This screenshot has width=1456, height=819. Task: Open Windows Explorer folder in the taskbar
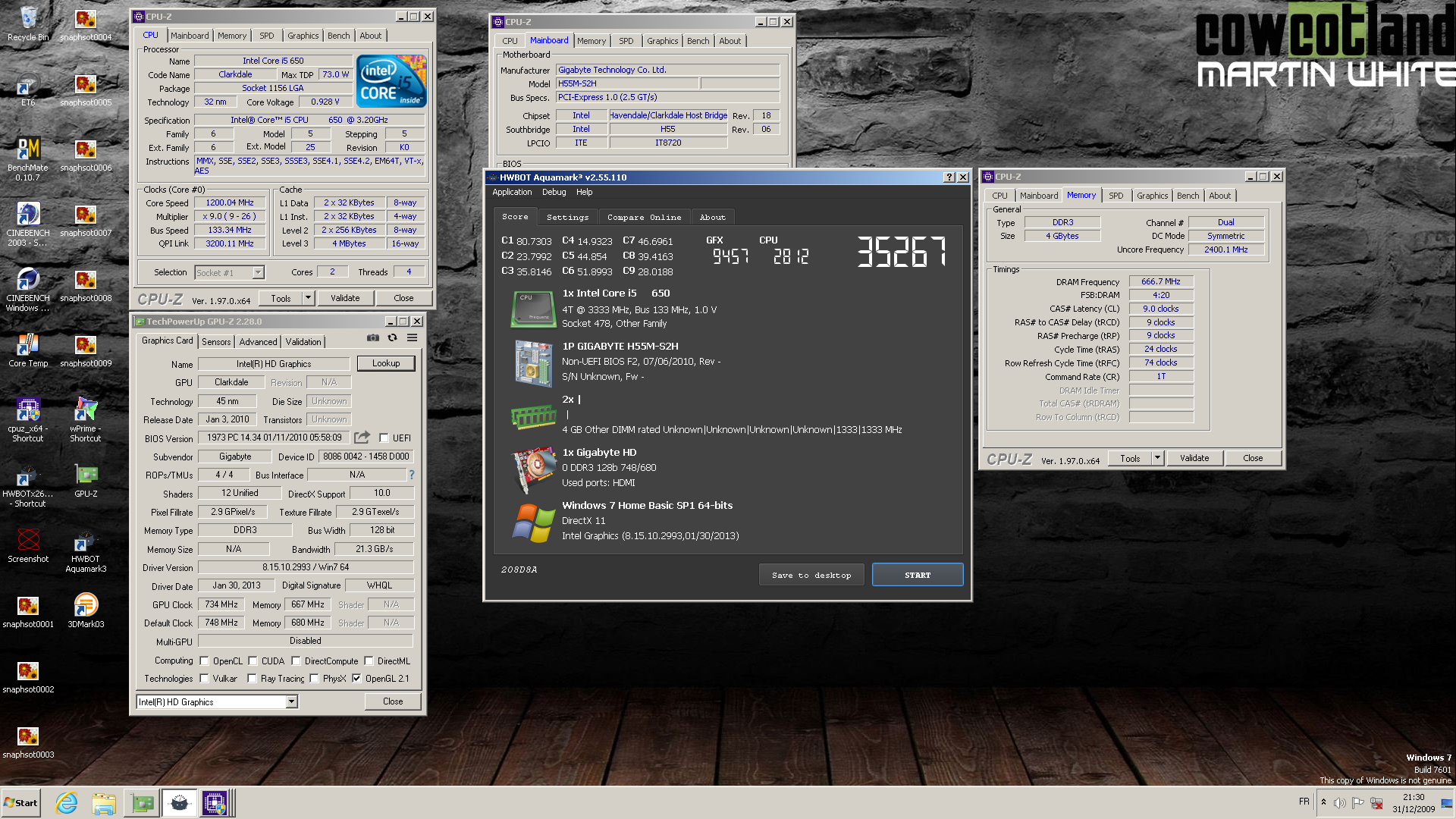[104, 803]
